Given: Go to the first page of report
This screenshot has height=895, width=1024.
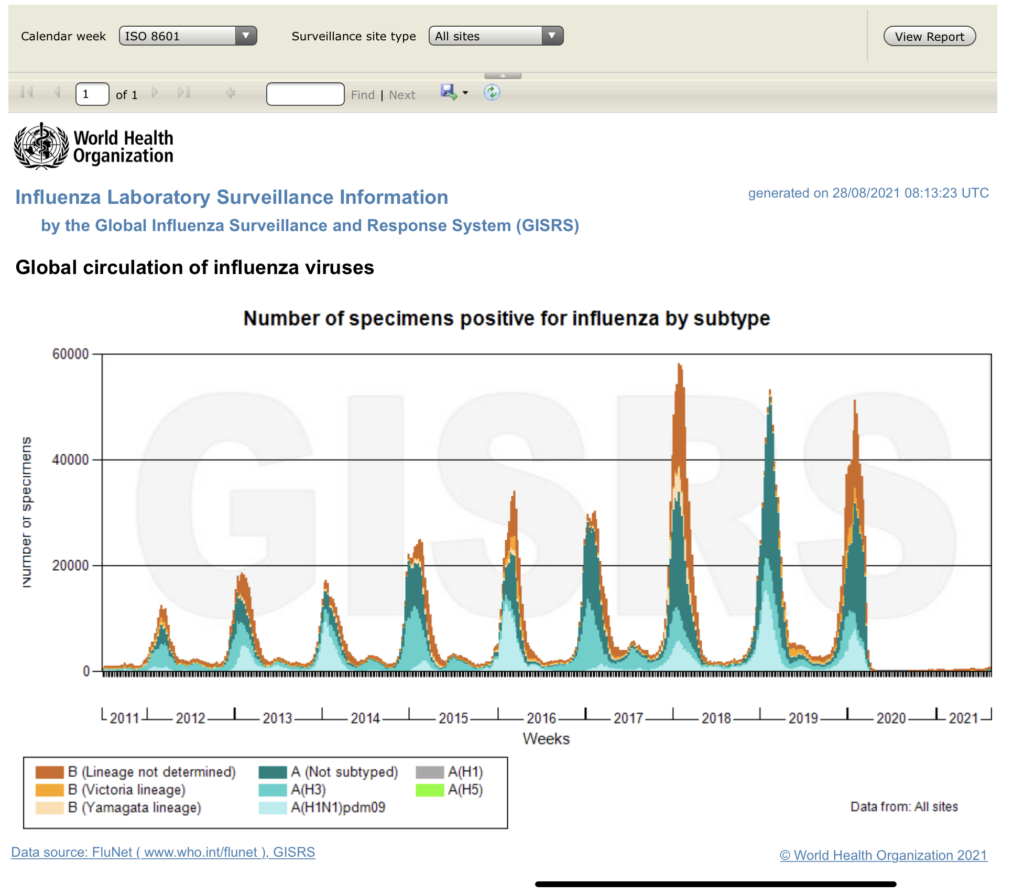Looking at the screenshot, I should pos(27,93).
